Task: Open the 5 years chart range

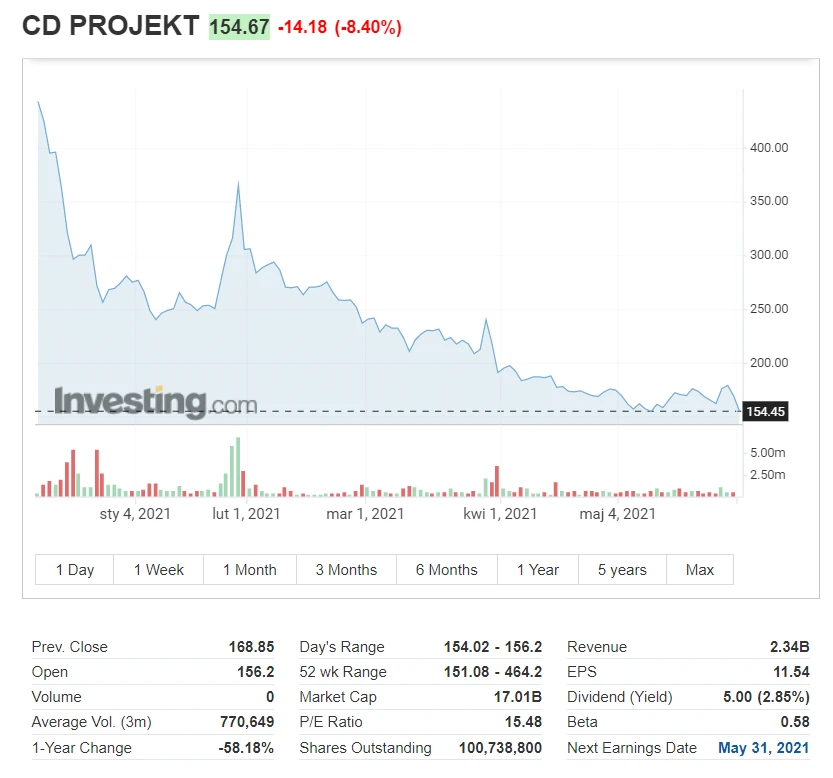Action: 622,570
